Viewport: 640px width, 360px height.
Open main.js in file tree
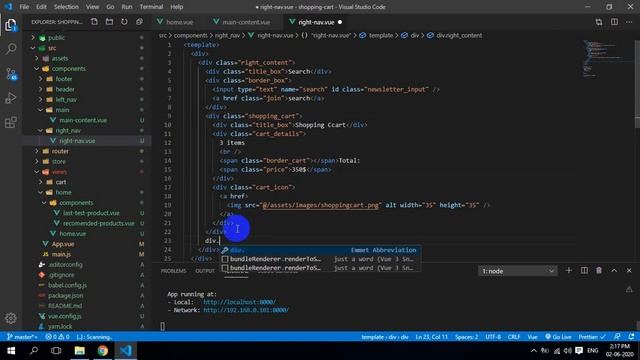coord(61,254)
